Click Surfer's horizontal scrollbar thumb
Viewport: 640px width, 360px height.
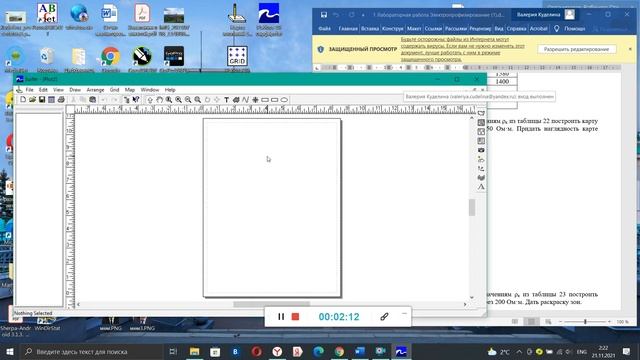(x=271, y=304)
